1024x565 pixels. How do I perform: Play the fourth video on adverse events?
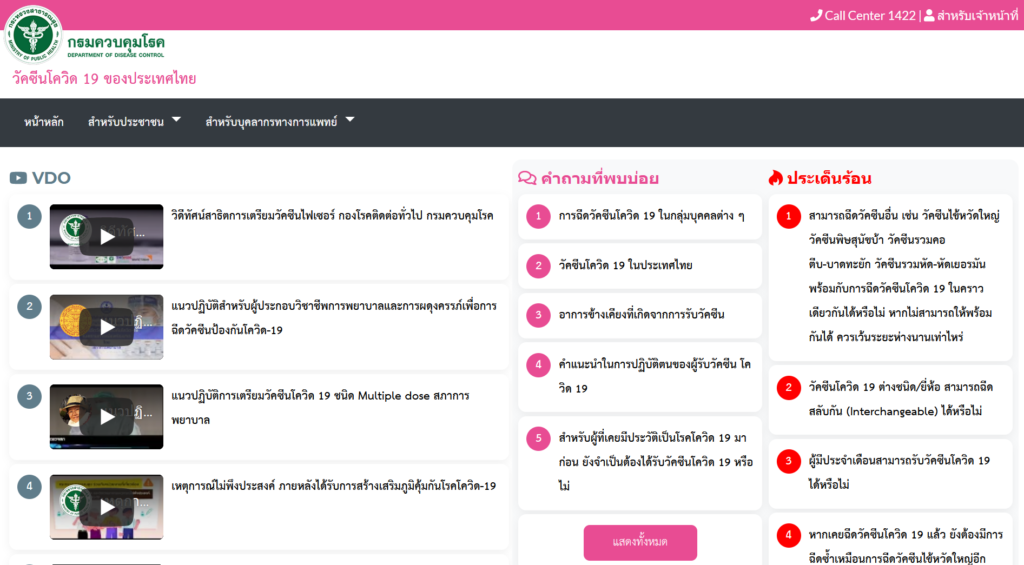[x=106, y=506]
